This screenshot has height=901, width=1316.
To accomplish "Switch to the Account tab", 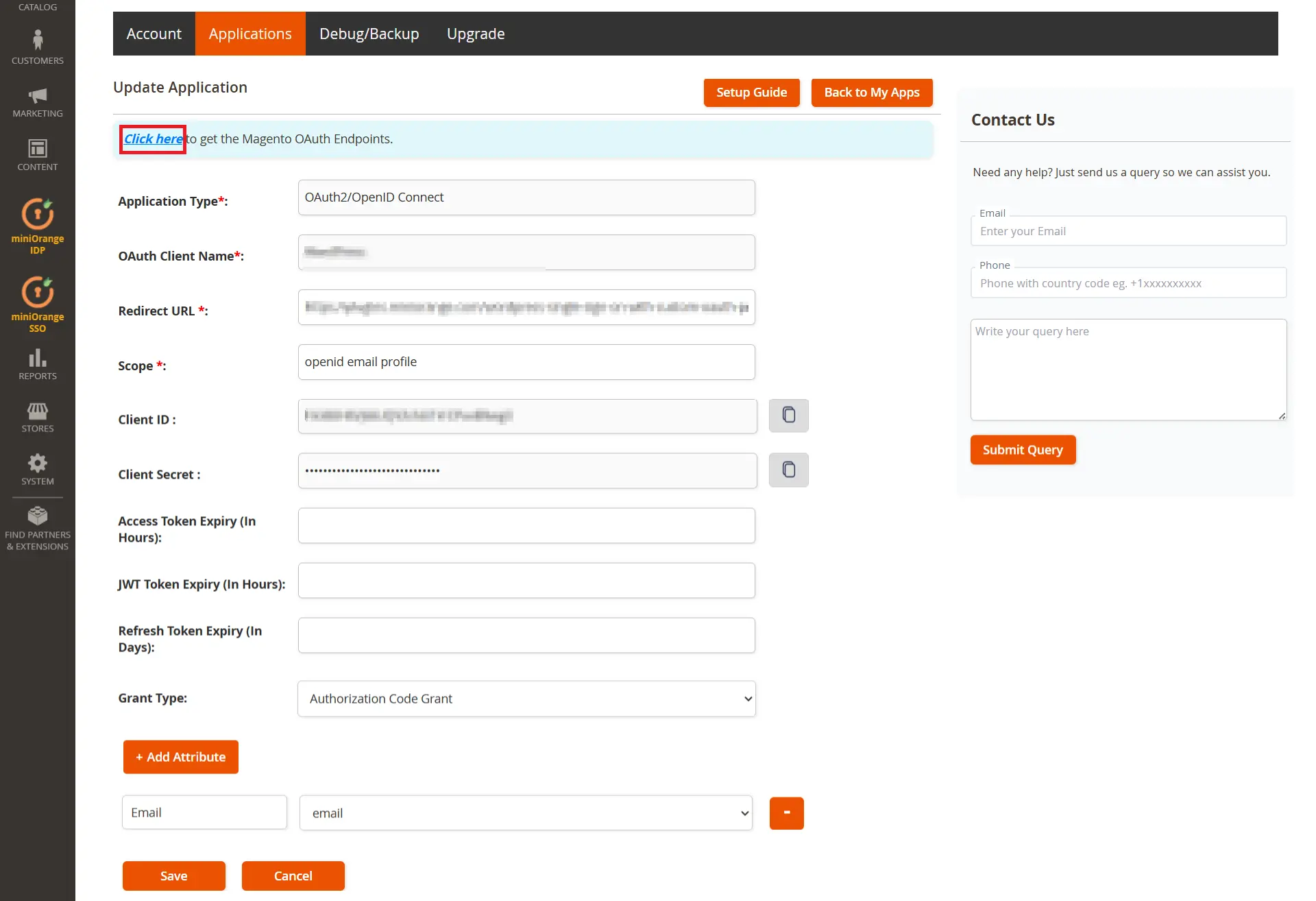I will click(x=154, y=34).
